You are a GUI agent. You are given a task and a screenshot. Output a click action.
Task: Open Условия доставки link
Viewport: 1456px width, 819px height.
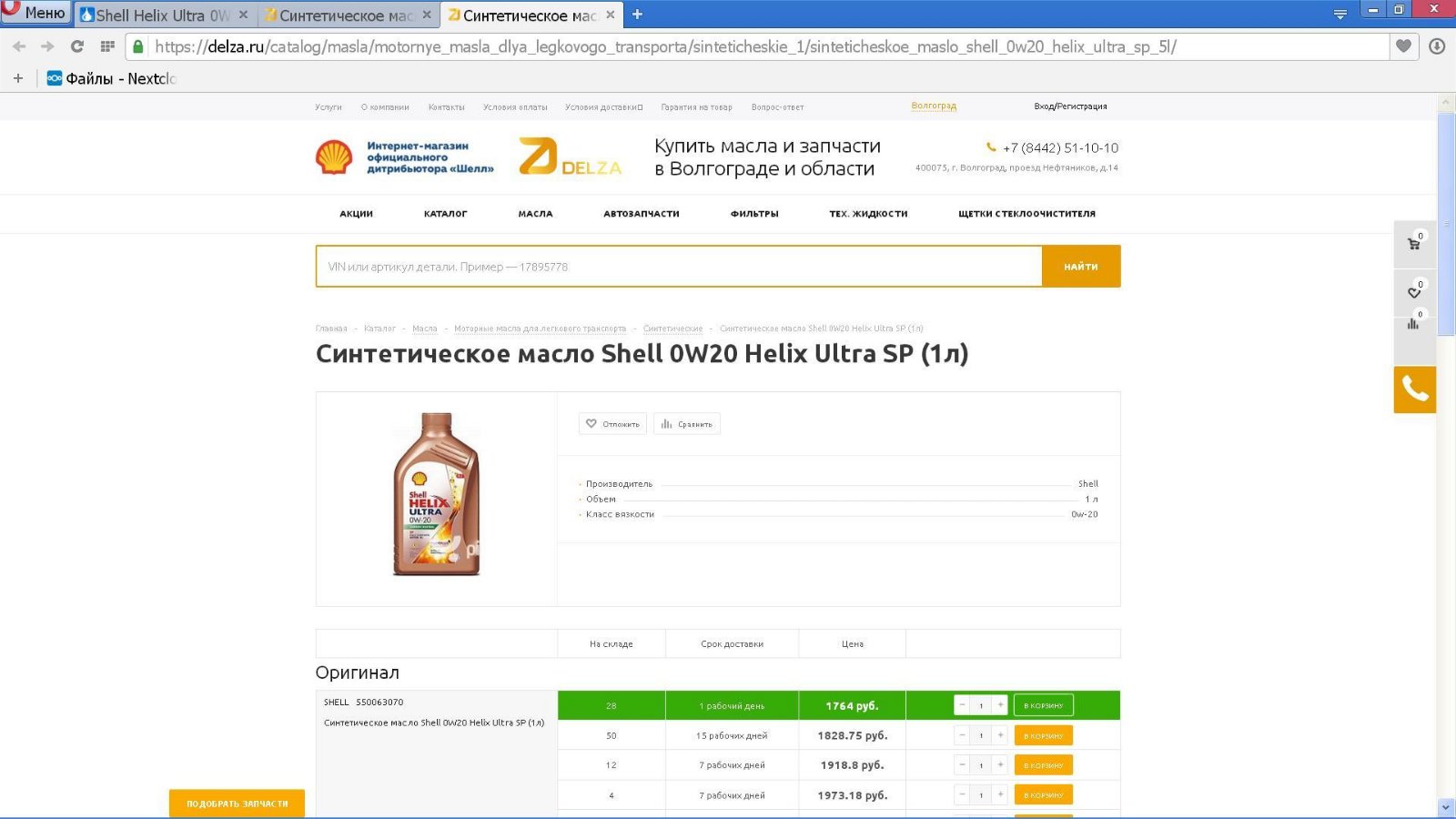603,107
